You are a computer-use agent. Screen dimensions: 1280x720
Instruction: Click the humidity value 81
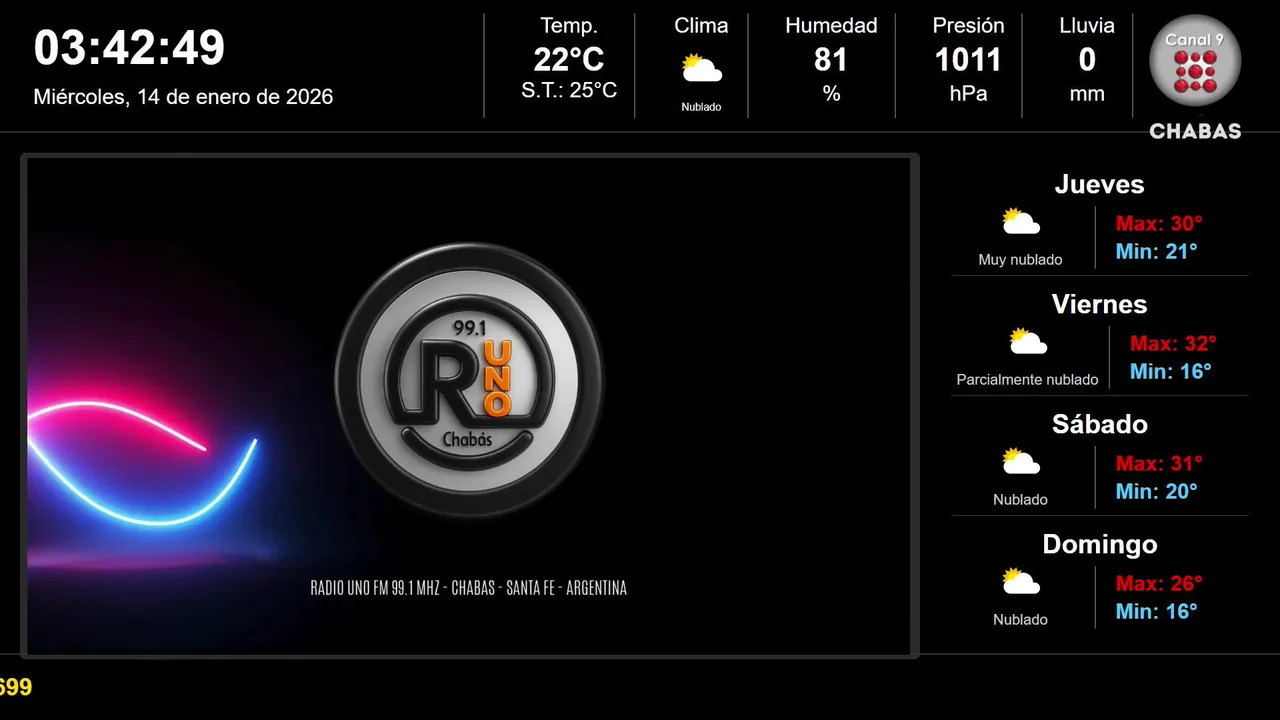click(831, 60)
